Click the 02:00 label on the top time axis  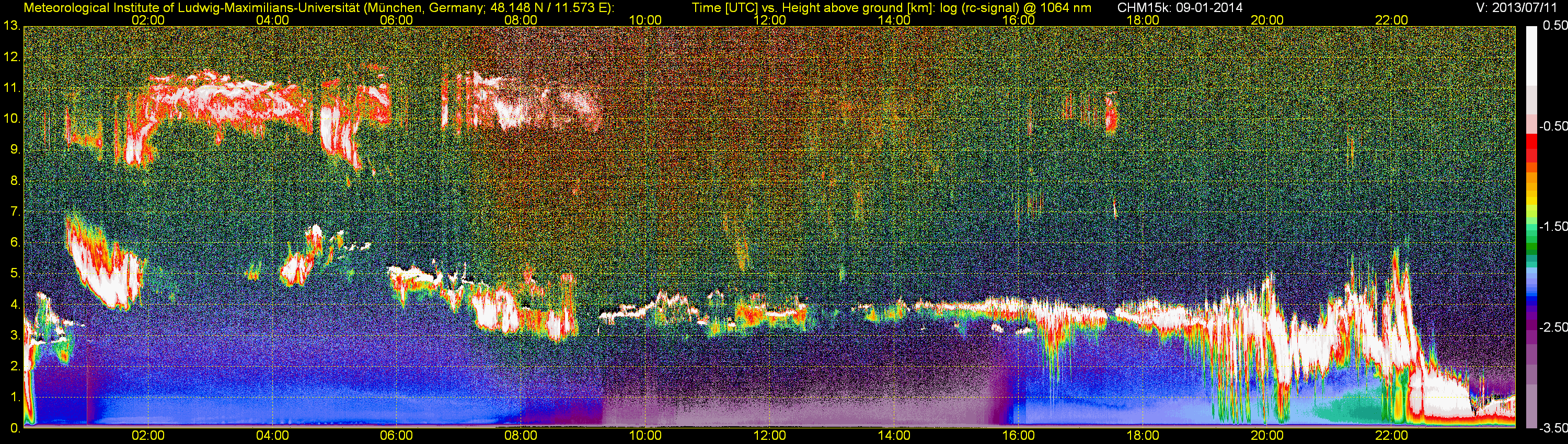[x=148, y=20]
